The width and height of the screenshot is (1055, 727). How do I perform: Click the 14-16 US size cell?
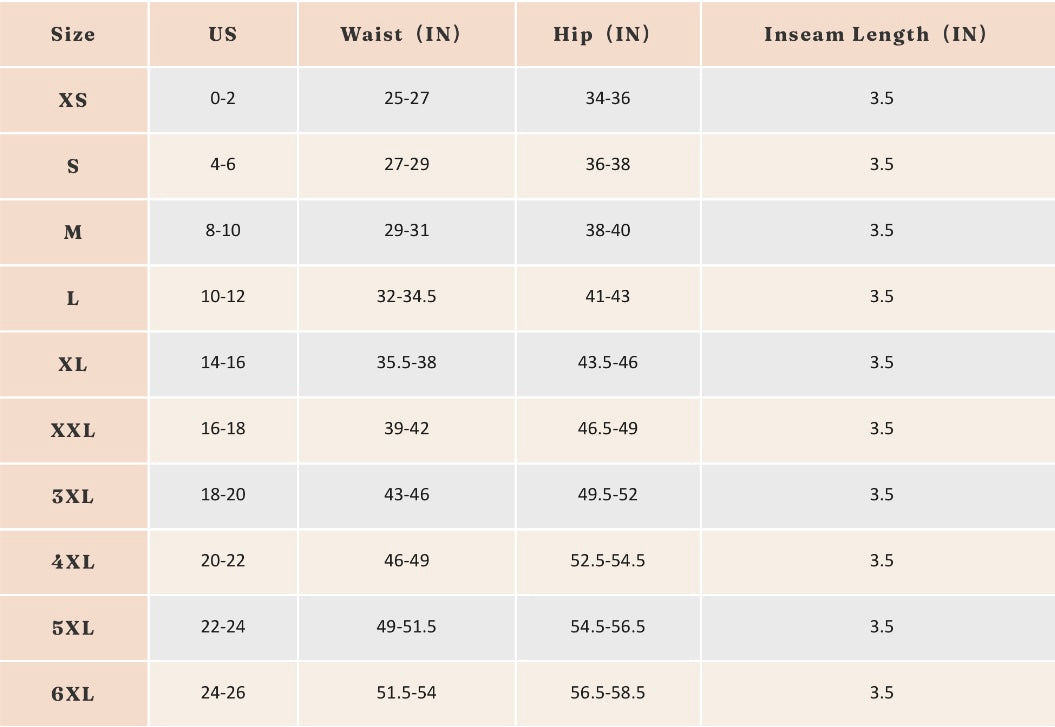click(x=223, y=362)
